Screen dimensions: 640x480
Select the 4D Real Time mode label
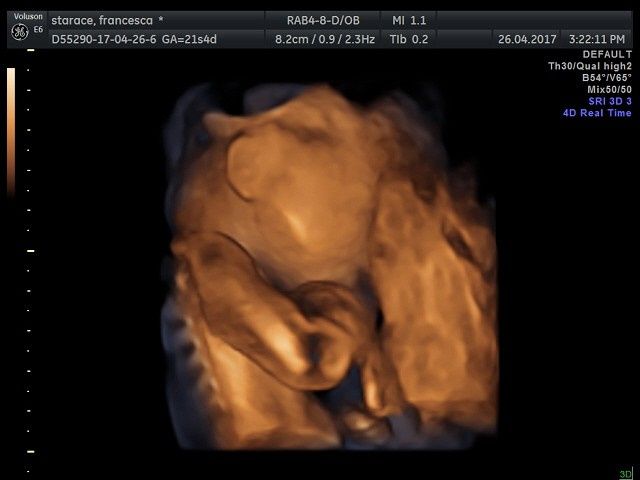(597, 114)
